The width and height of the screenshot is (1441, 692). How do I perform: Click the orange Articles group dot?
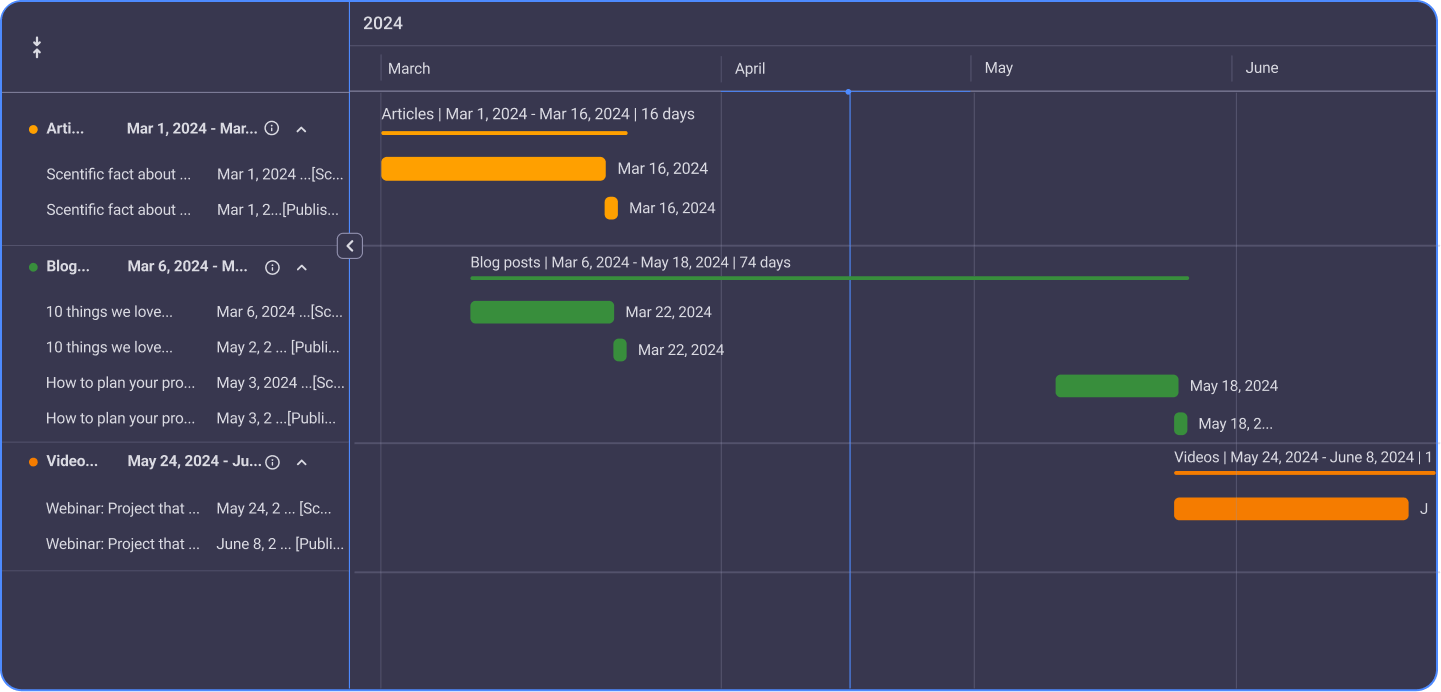(33, 129)
